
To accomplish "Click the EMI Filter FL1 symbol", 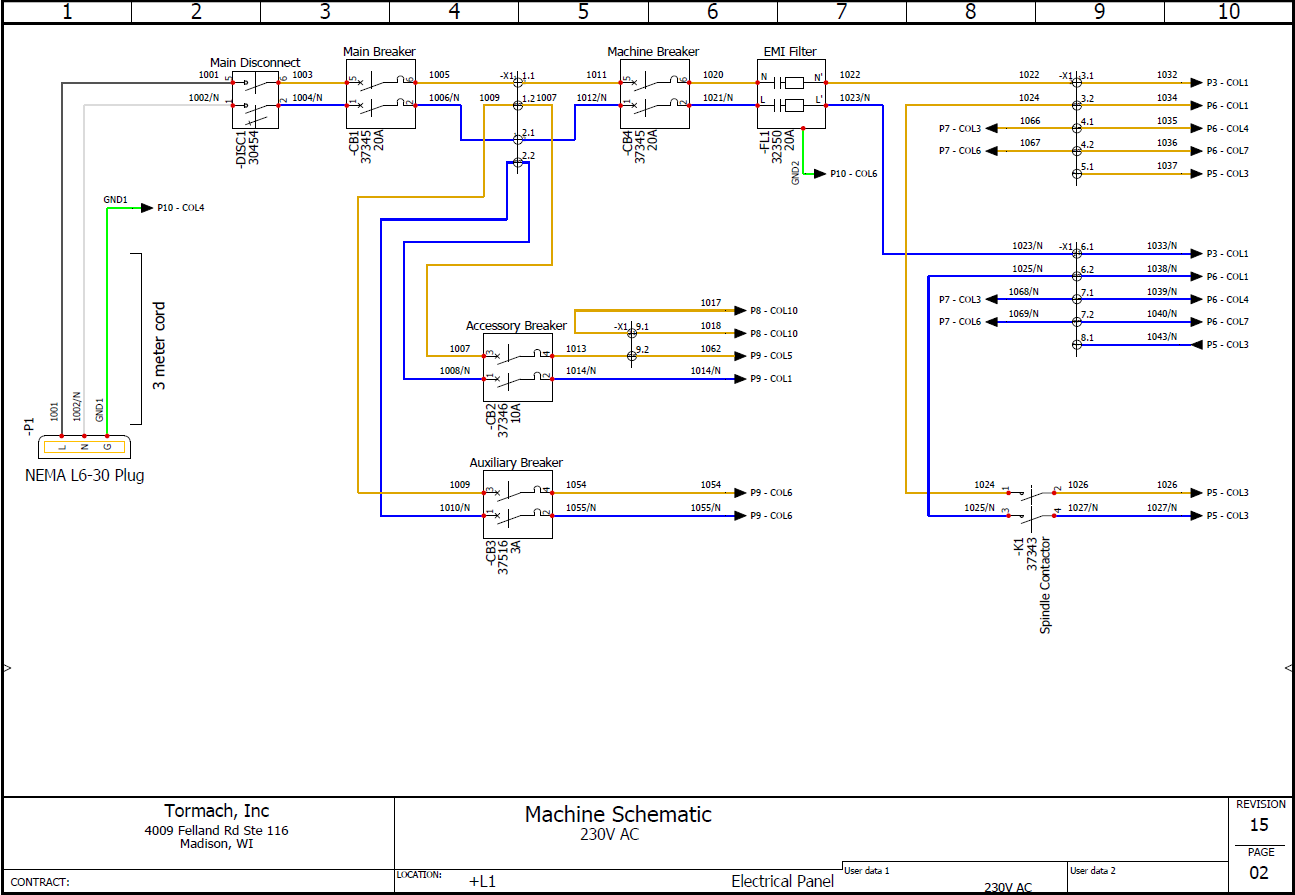I will tap(791, 93).
